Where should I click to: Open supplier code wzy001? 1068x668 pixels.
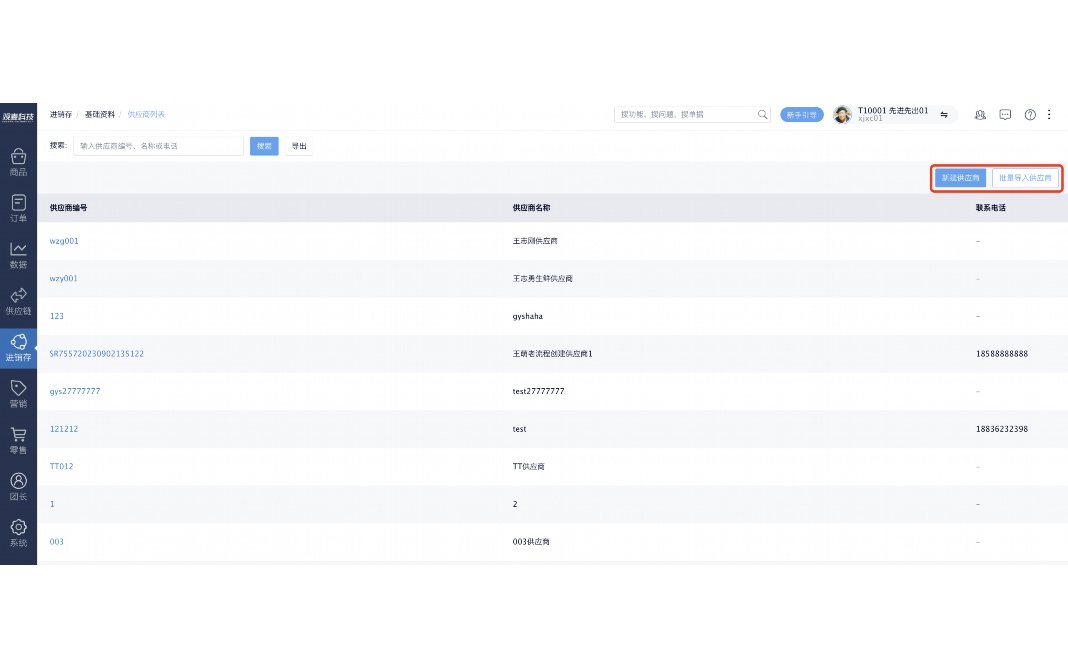tap(63, 279)
